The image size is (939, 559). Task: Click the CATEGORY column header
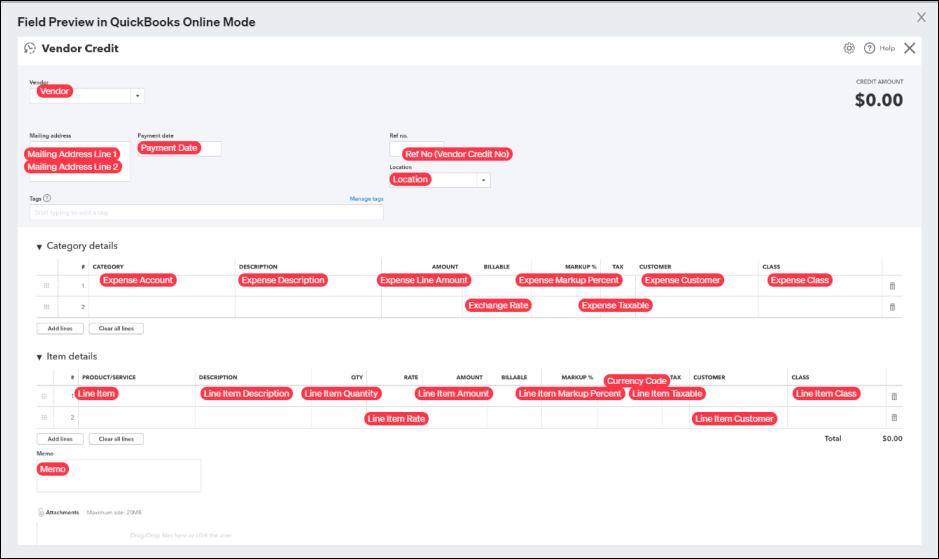(108, 267)
